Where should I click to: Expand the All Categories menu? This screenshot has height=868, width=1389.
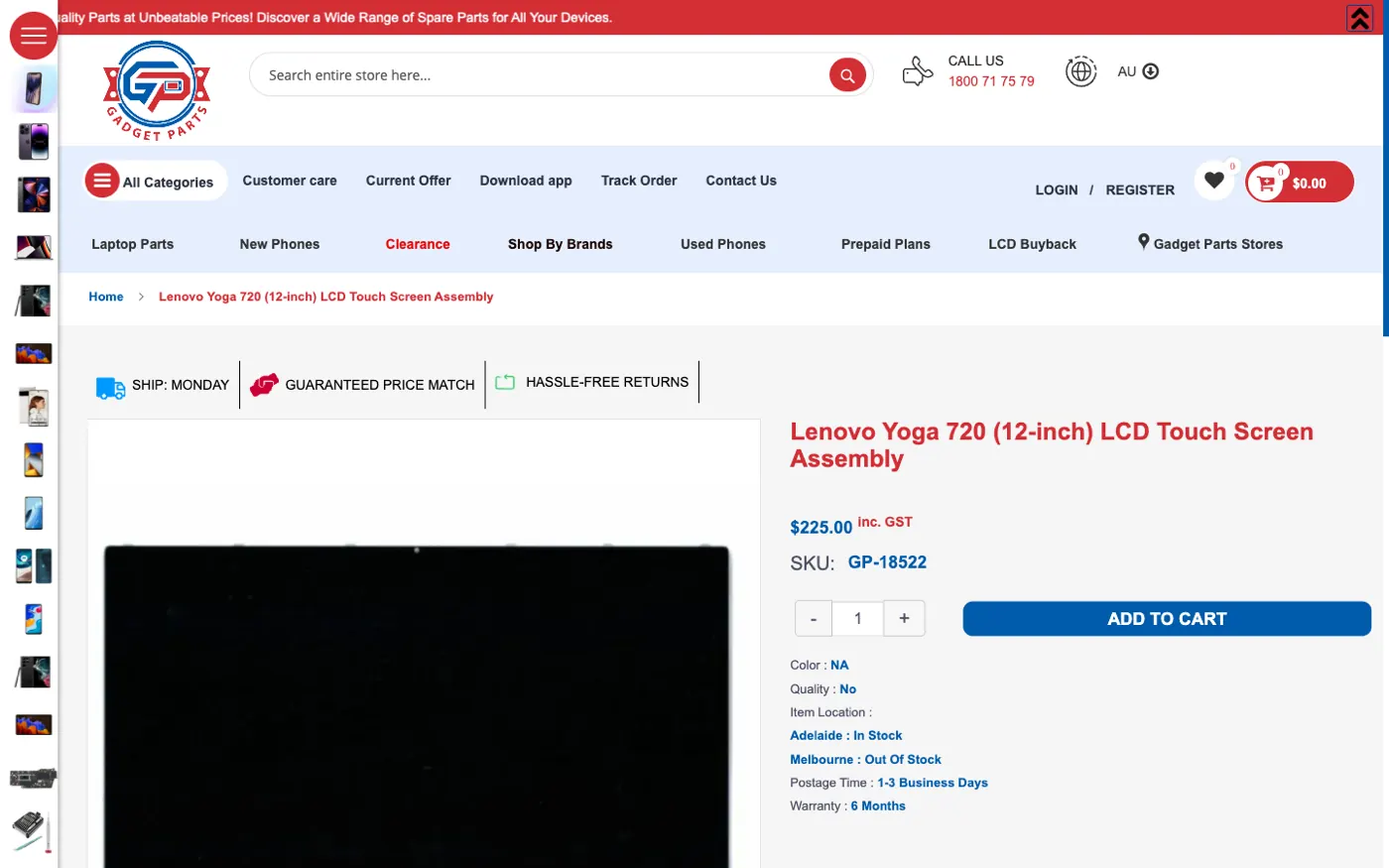pos(155,182)
